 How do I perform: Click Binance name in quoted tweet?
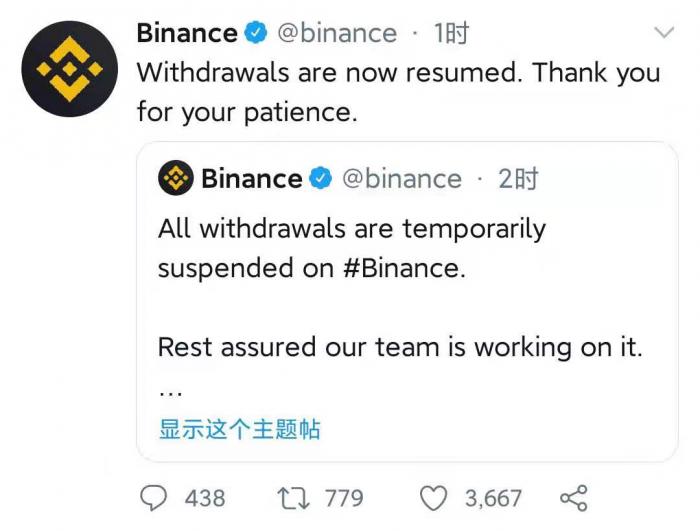(x=251, y=179)
